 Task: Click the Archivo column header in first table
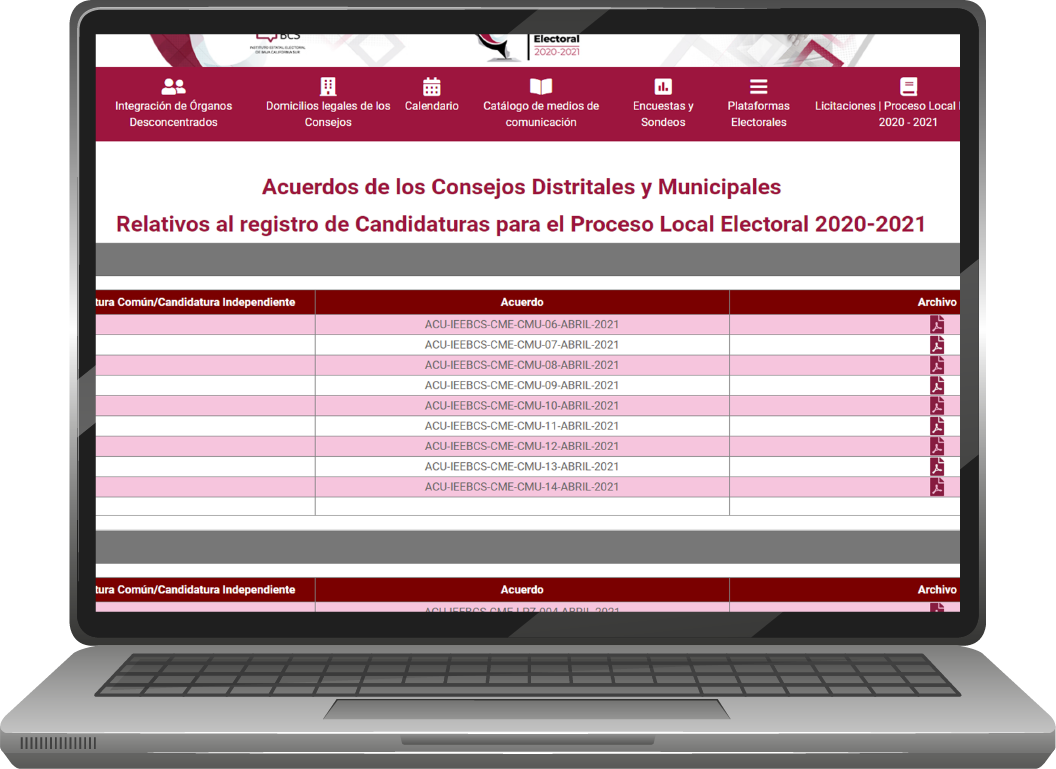coord(937,302)
